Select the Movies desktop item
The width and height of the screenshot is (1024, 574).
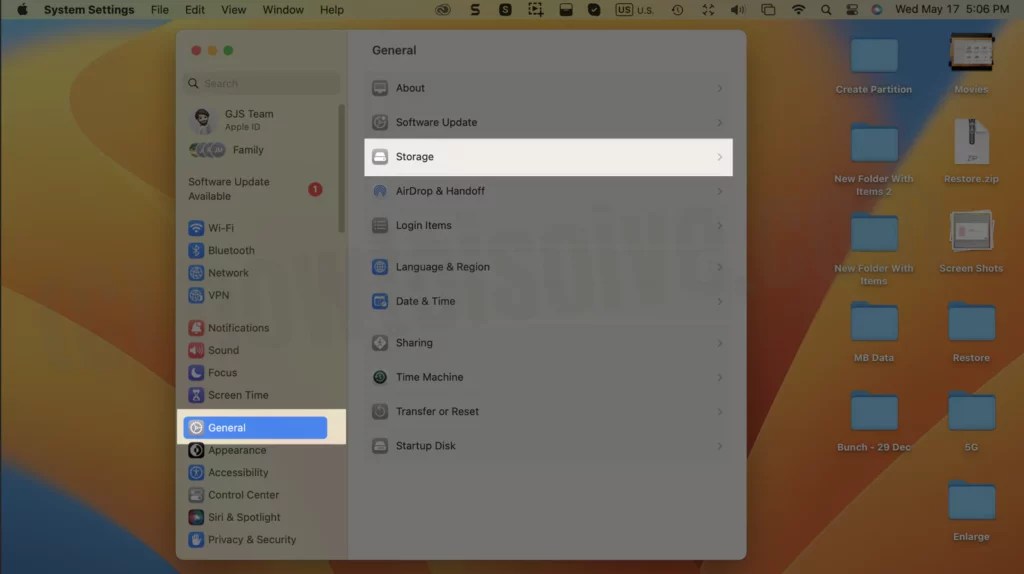click(x=971, y=63)
